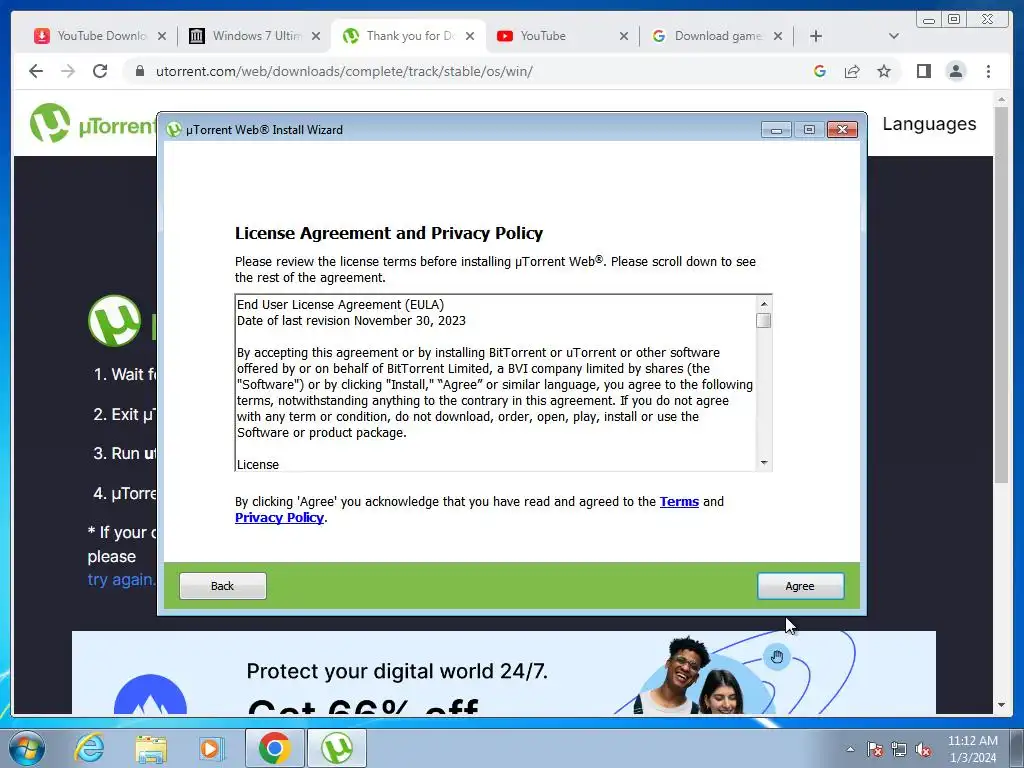This screenshot has height=768, width=1024.
Task: Close the YouTube tab
Action: pyautogui.click(x=624, y=36)
